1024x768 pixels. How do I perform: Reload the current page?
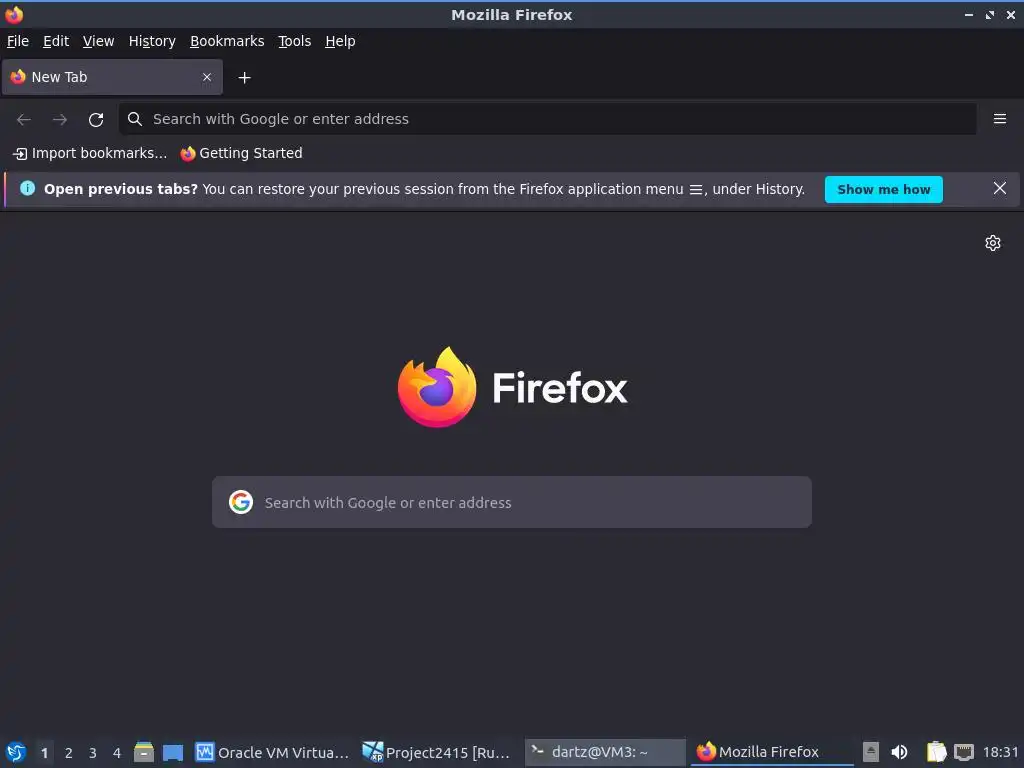click(96, 120)
